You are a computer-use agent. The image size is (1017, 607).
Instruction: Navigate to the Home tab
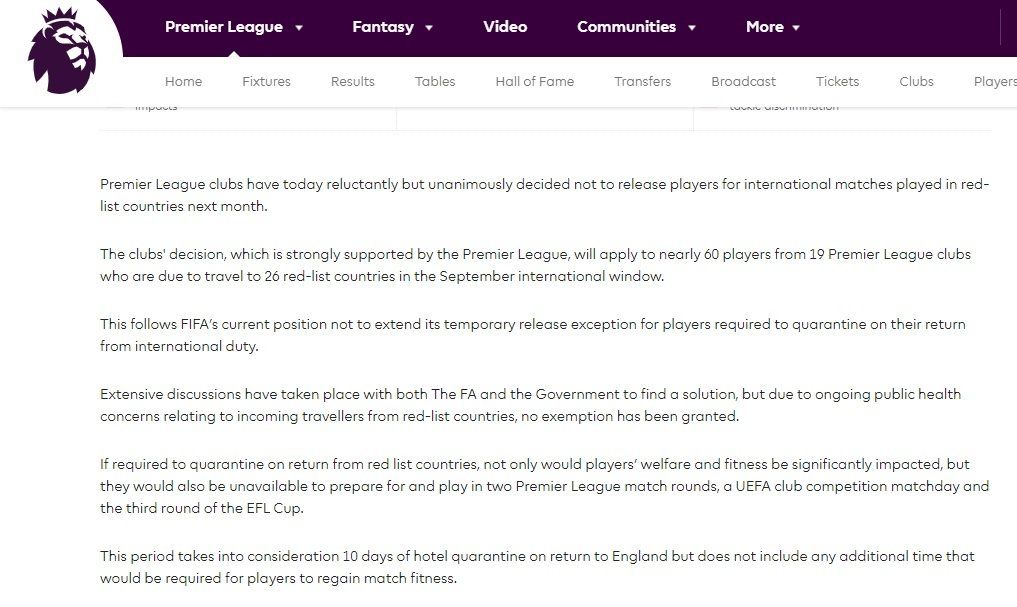click(183, 81)
